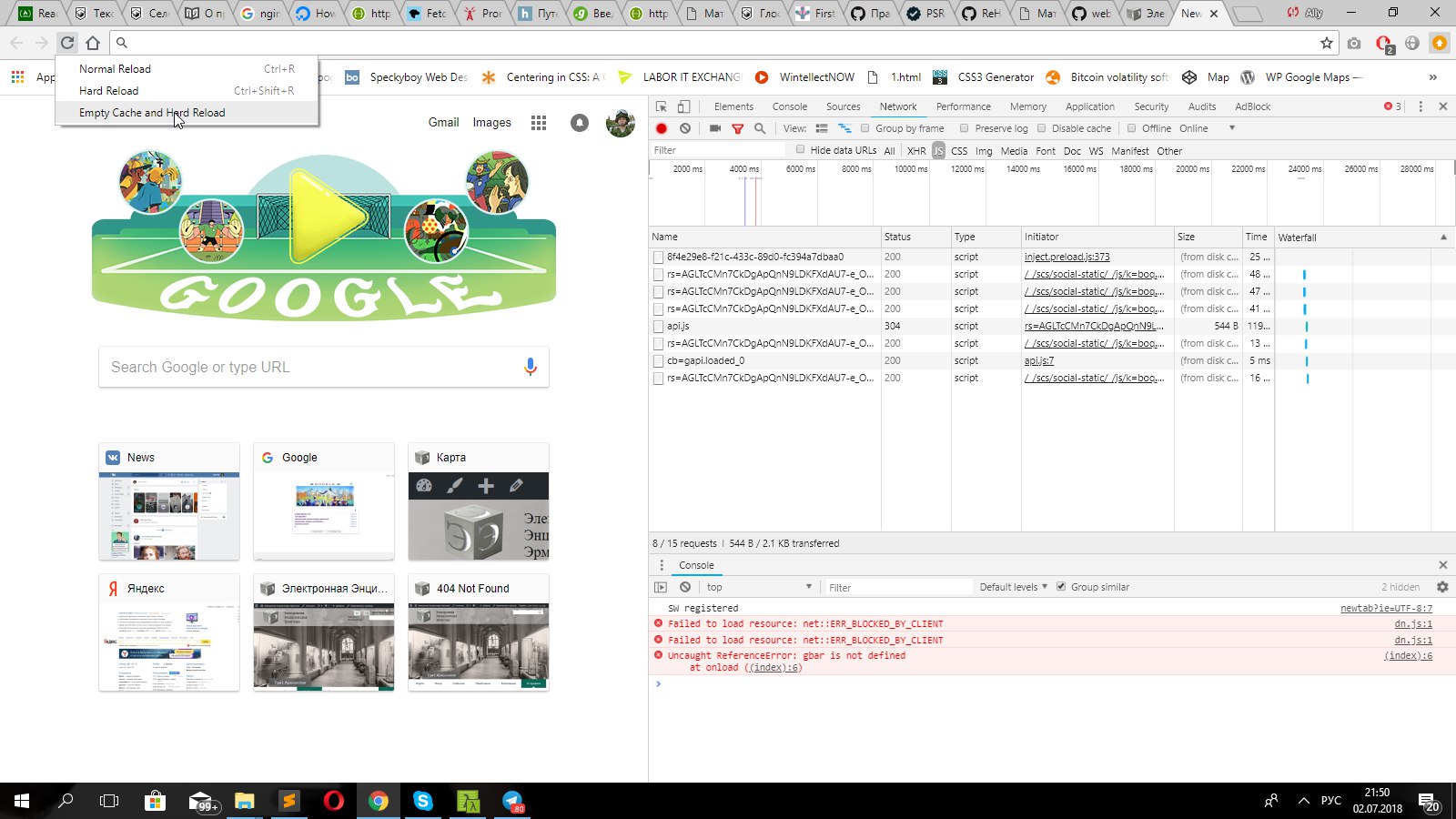Open network search with the magnifier icon

760,128
